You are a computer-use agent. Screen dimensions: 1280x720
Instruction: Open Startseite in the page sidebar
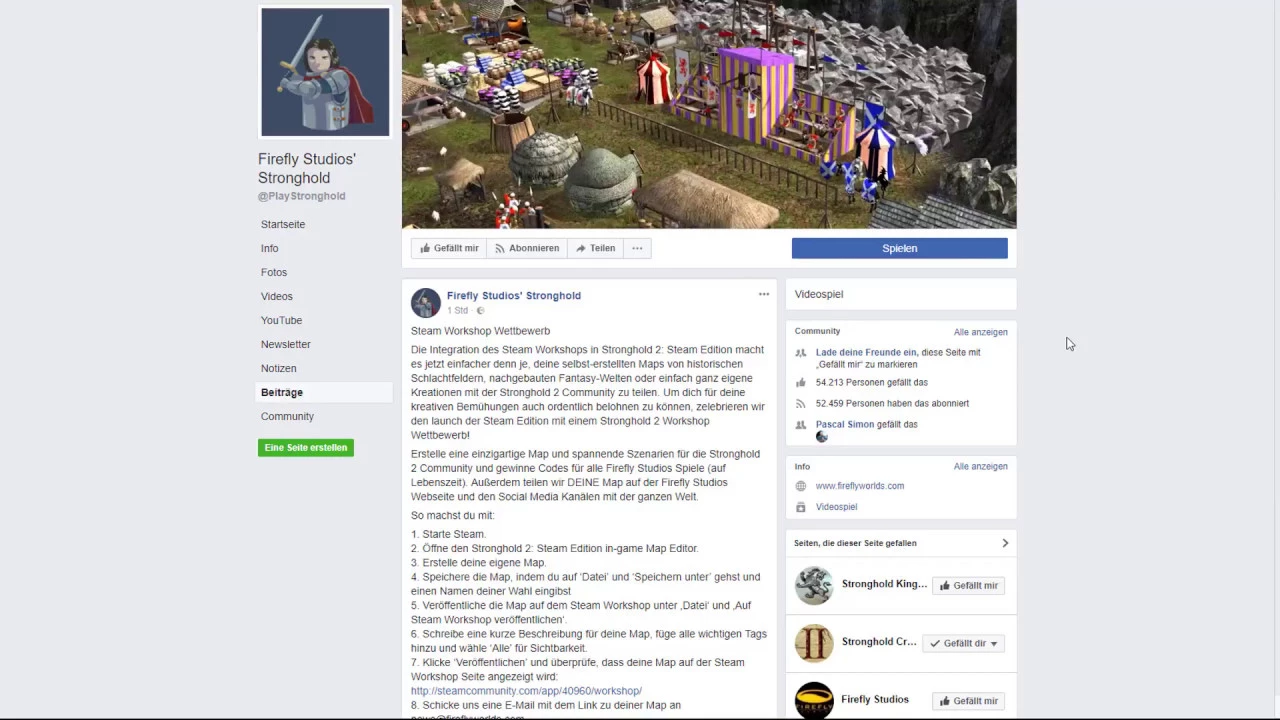coord(283,224)
